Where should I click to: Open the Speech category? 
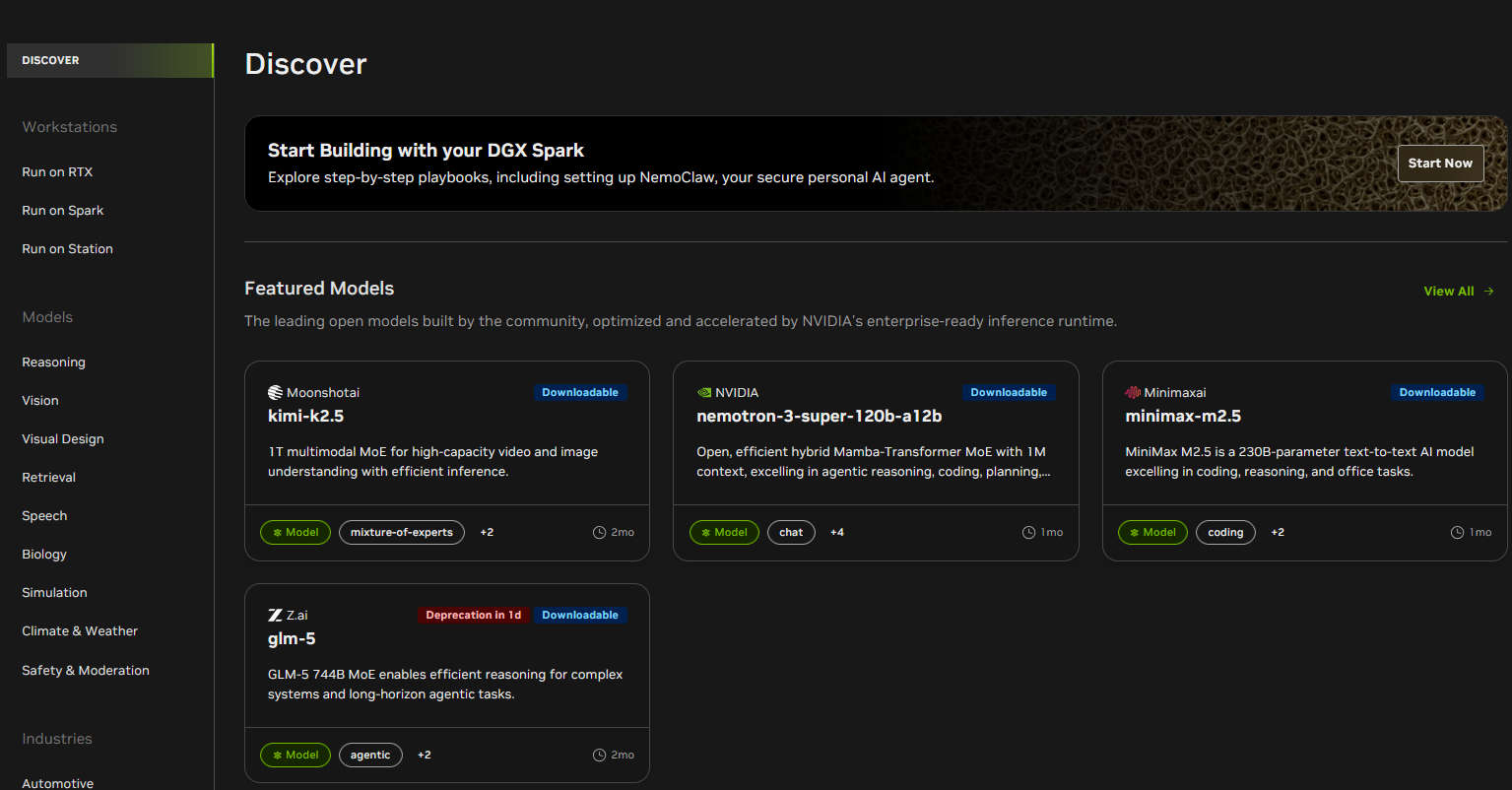click(44, 516)
